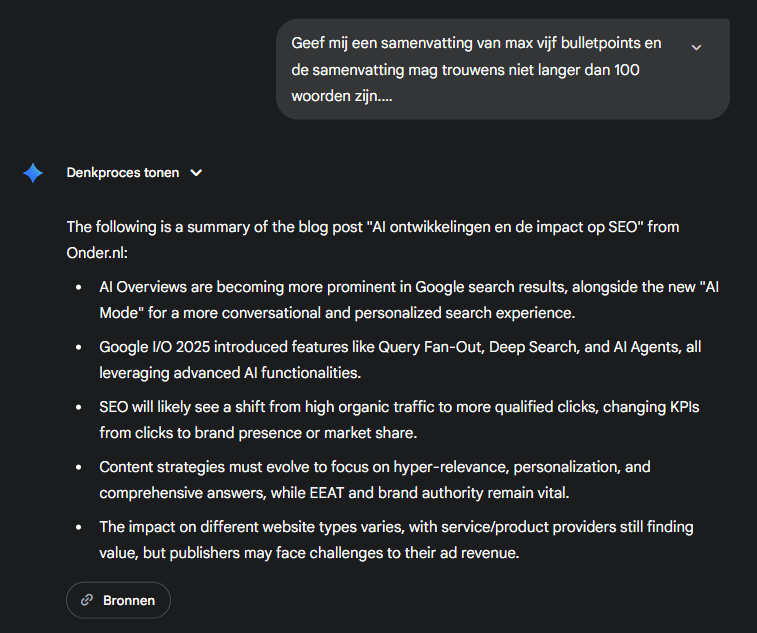Click the link icon inside Bronnen

[87, 600]
